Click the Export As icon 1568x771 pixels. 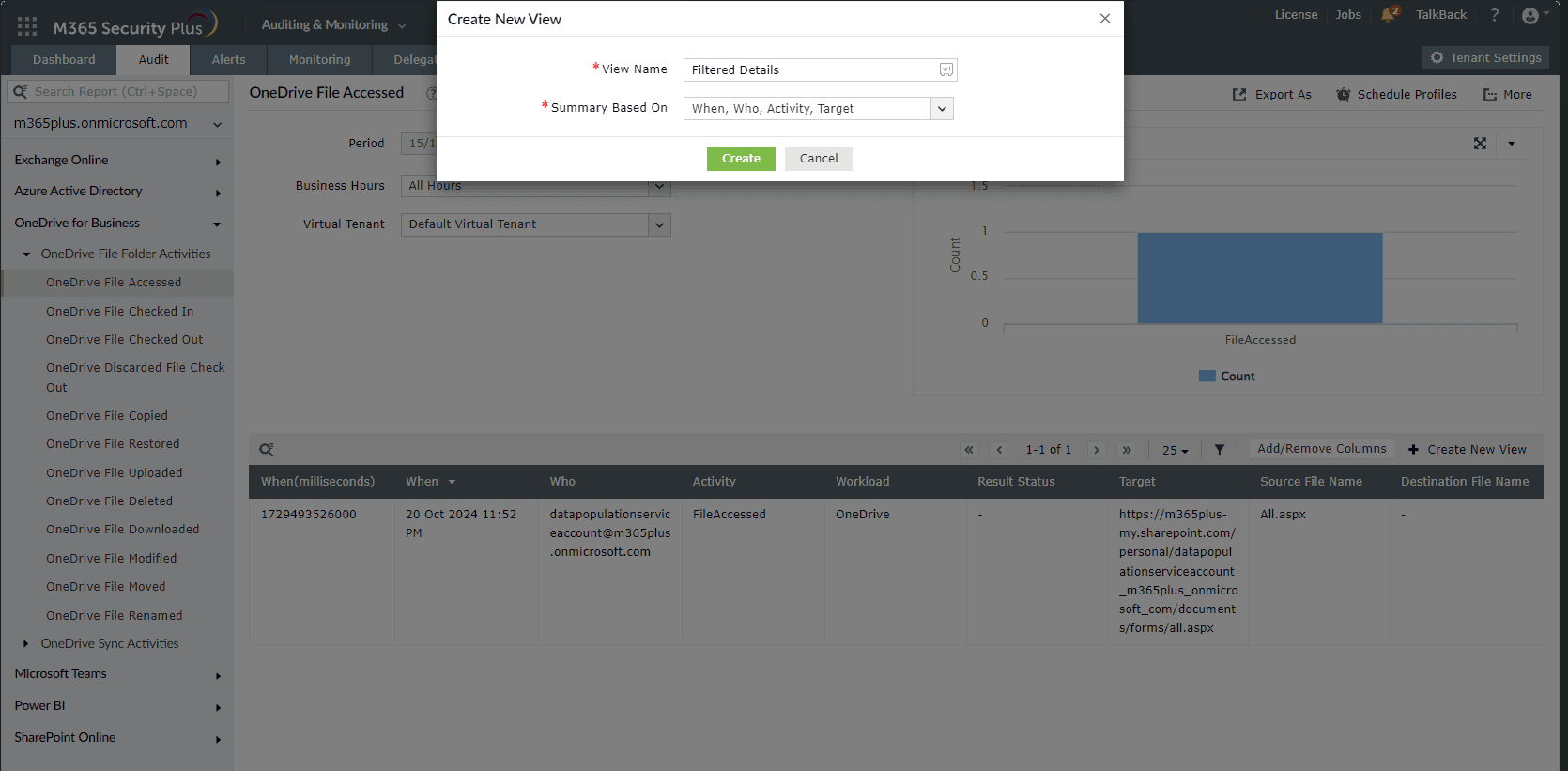click(x=1239, y=95)
